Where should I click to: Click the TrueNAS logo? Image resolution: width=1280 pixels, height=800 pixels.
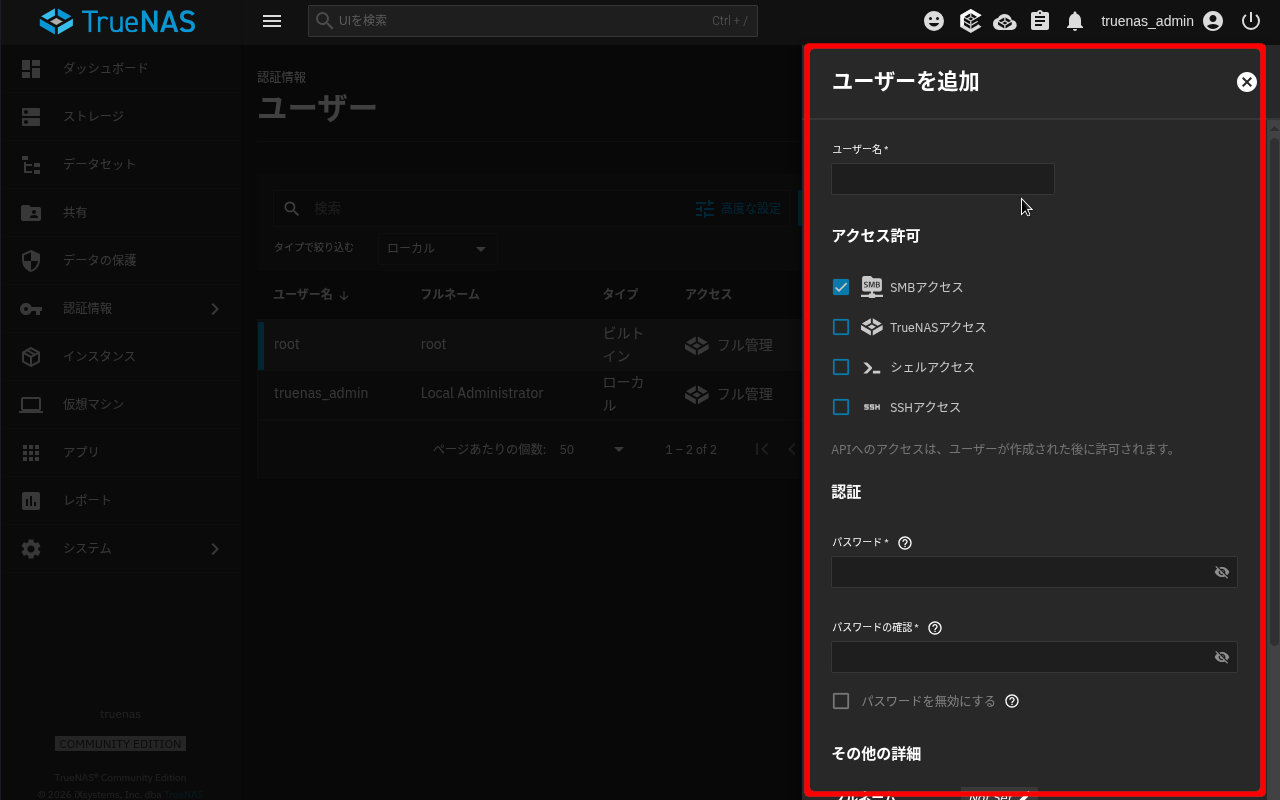(x=118, y=21)
